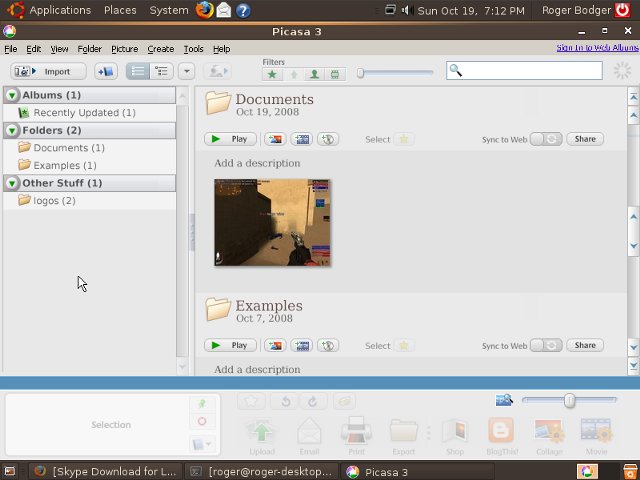640x480 pixels.
Task: Click the BlogThis! icon
Action: coord(502,438)
